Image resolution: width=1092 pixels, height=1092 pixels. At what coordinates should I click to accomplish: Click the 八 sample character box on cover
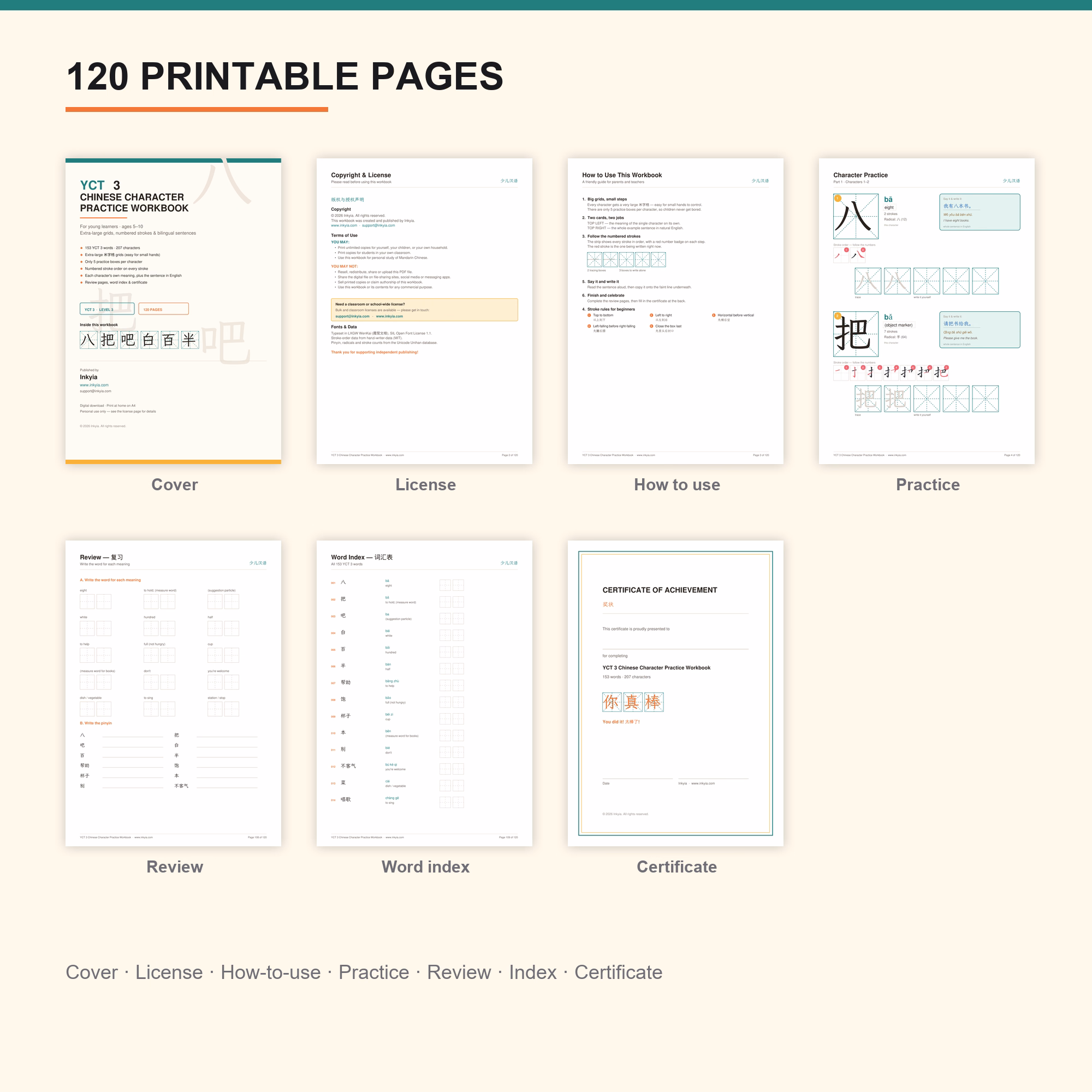point(89,340)
